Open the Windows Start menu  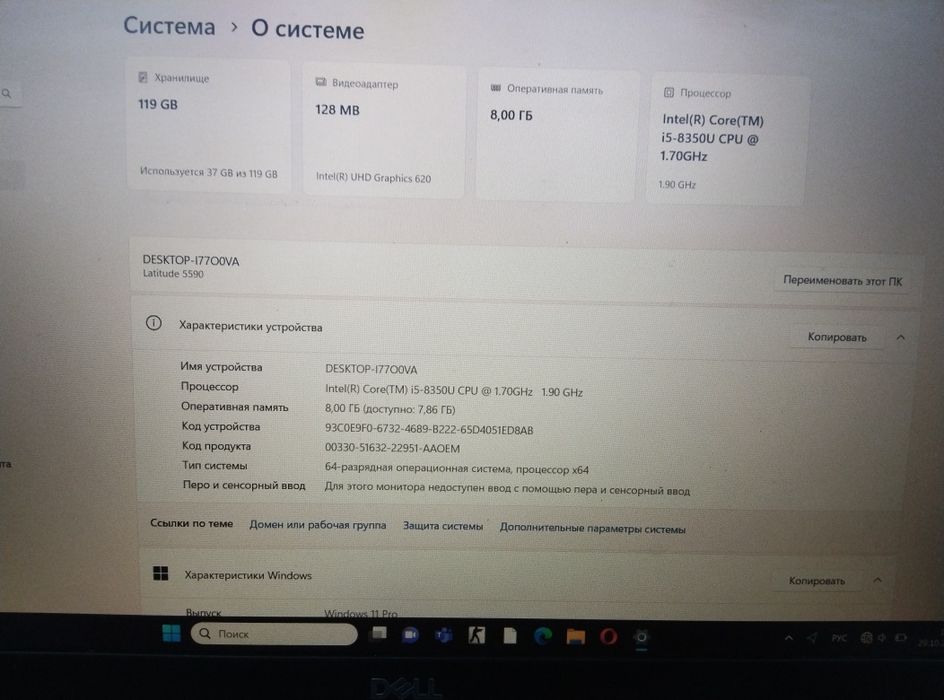tap(172, 633)
